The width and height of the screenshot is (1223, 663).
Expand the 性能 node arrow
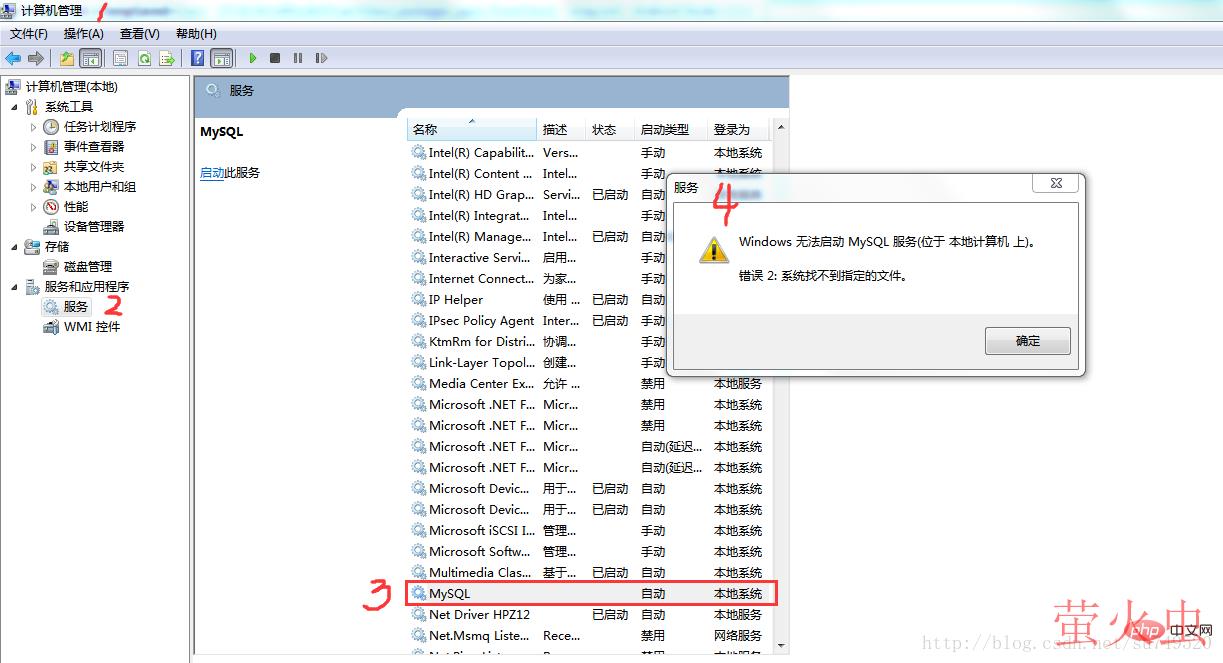(33, 207)
